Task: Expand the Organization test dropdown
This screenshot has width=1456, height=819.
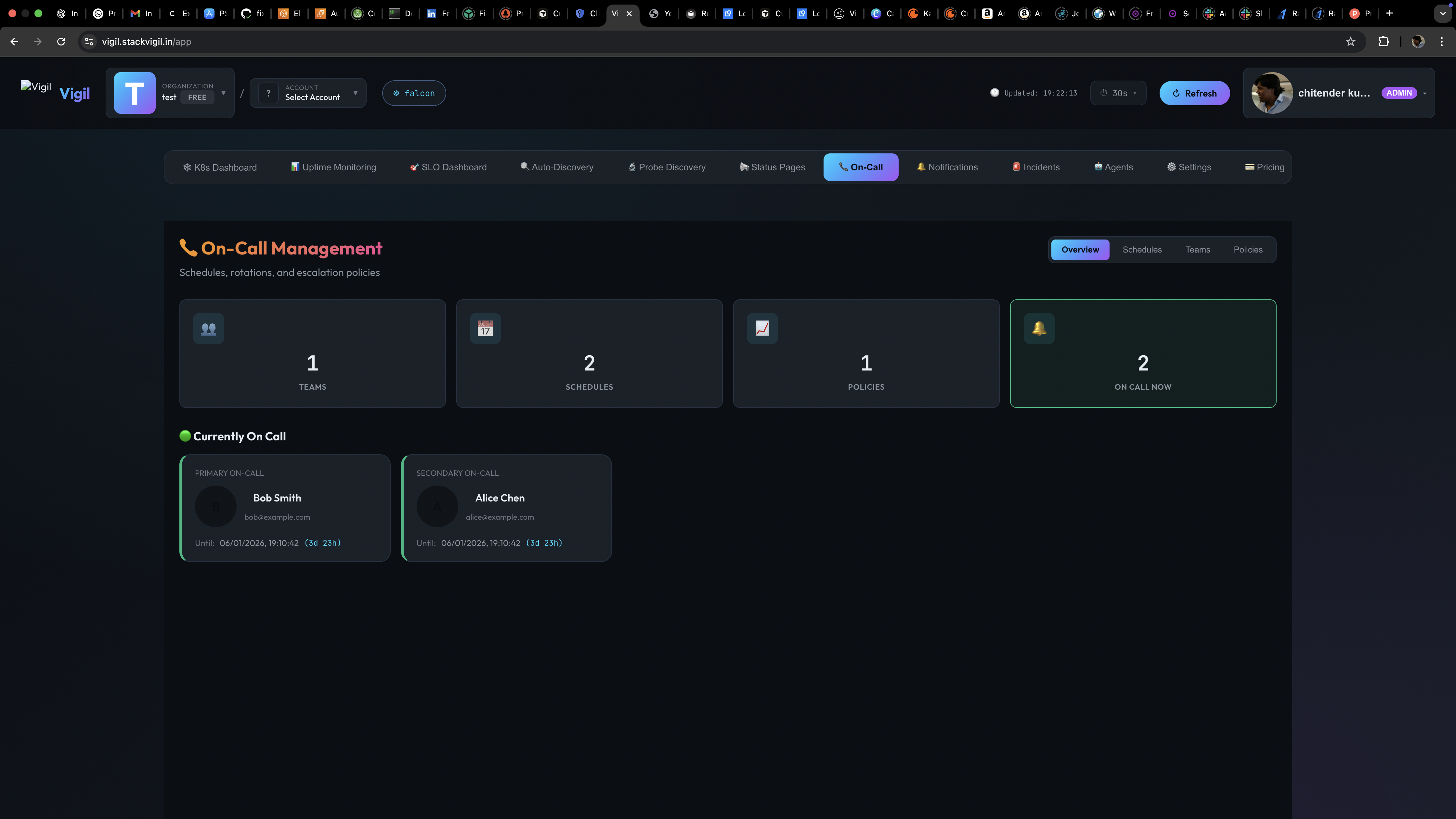Action: 170,93
